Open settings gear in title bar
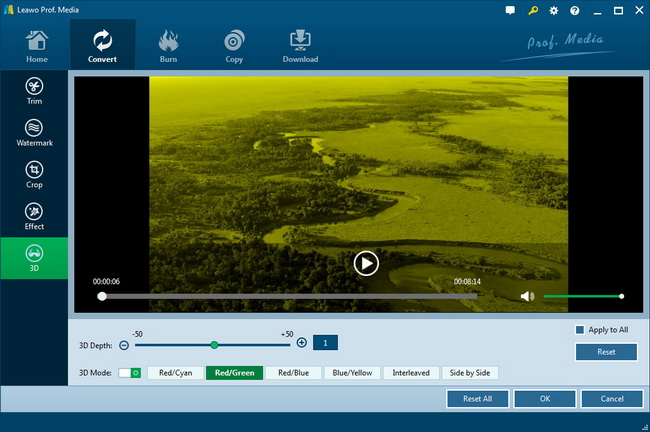 pyautogui.click(x=553, y=10)
